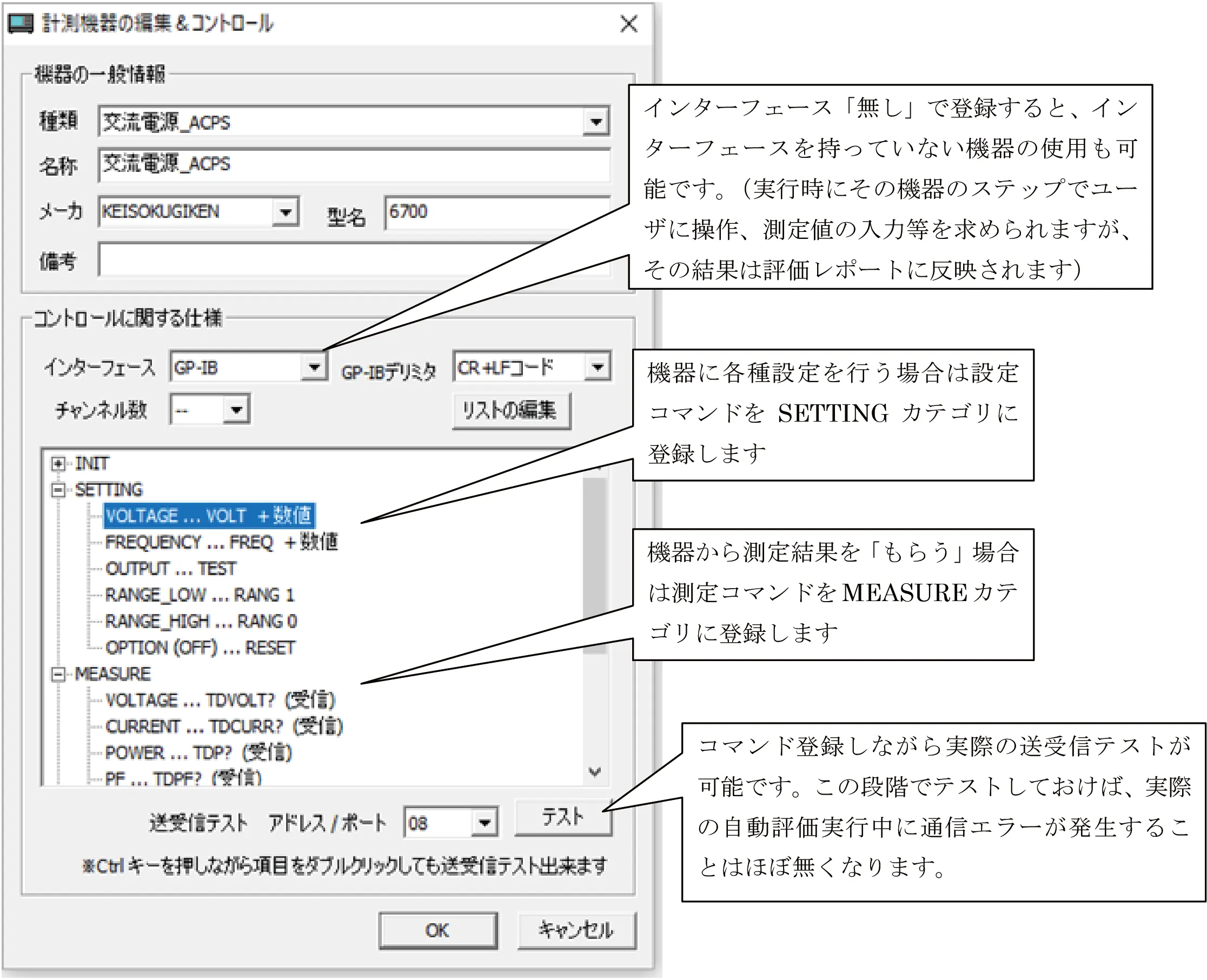Confirm with the OK button
Viewport: 1207px width, 980px height.
437,930
